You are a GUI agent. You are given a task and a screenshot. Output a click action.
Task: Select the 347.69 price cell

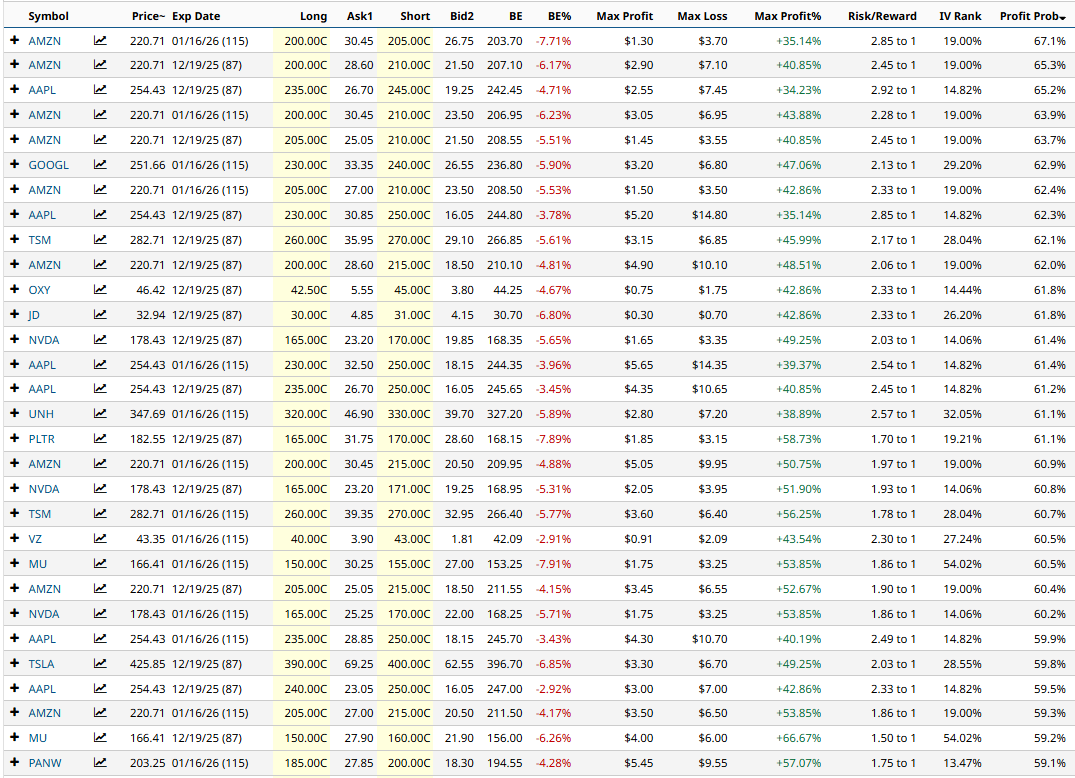(147, 414)
